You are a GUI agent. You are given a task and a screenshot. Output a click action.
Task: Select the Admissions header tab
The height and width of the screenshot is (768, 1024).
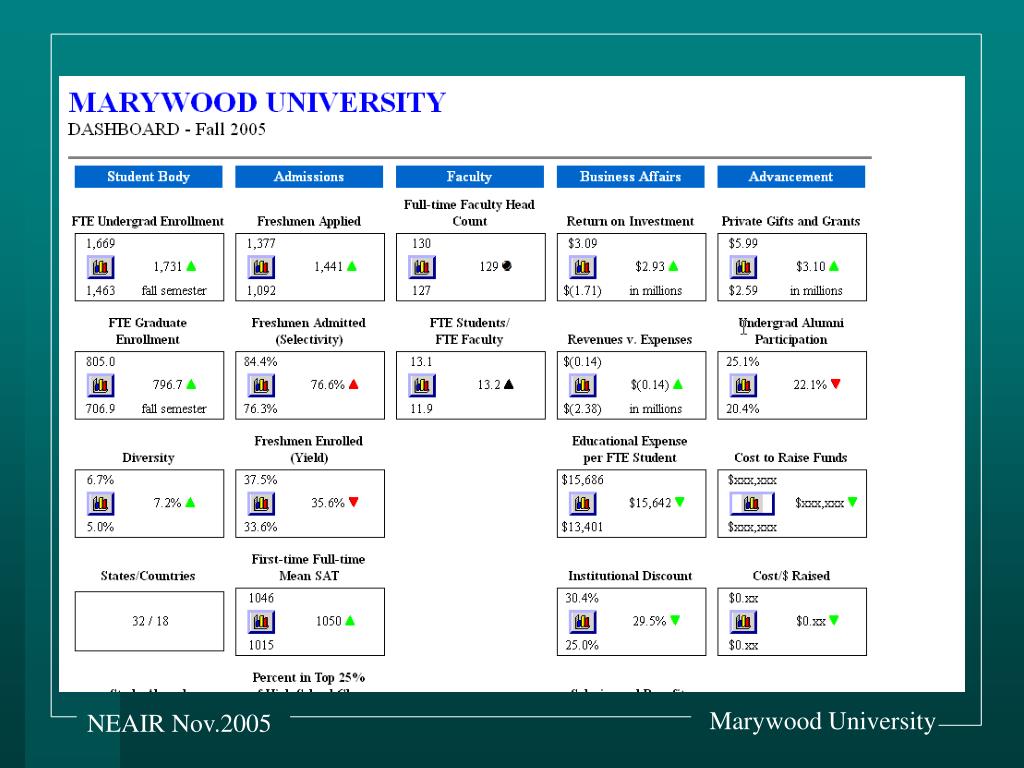point(309,177)
